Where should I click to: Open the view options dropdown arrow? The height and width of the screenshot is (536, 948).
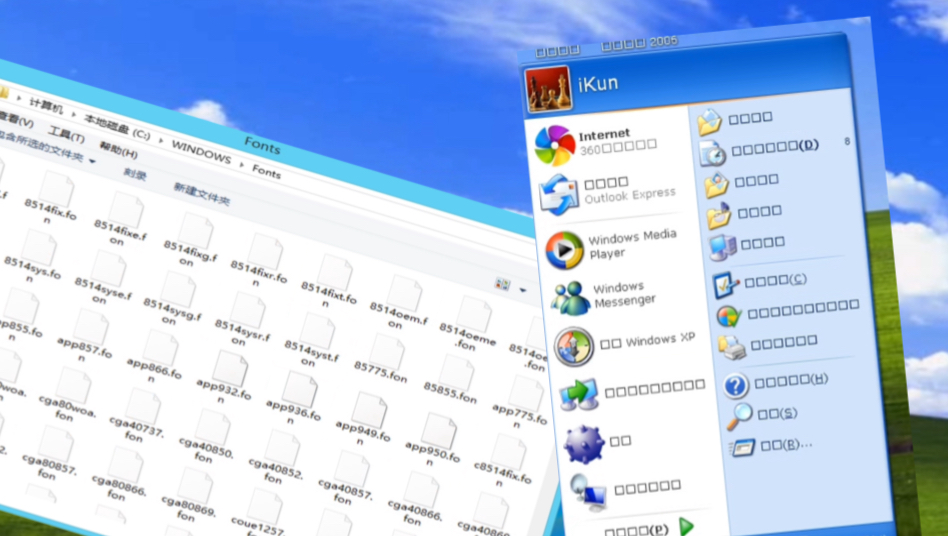click(x=522, y=291)
